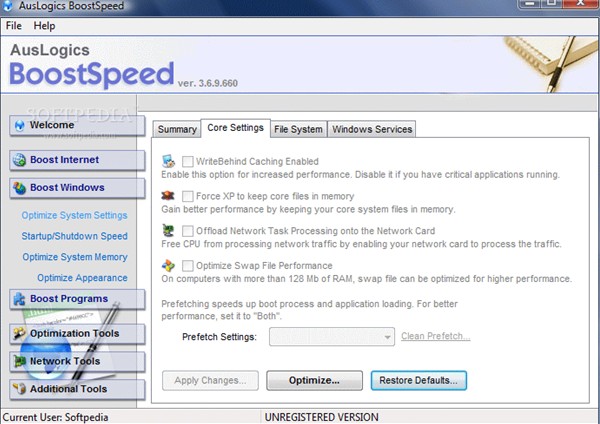
Task: Open the Prefetch Settings dropdown
Action: tap(332, 337)
